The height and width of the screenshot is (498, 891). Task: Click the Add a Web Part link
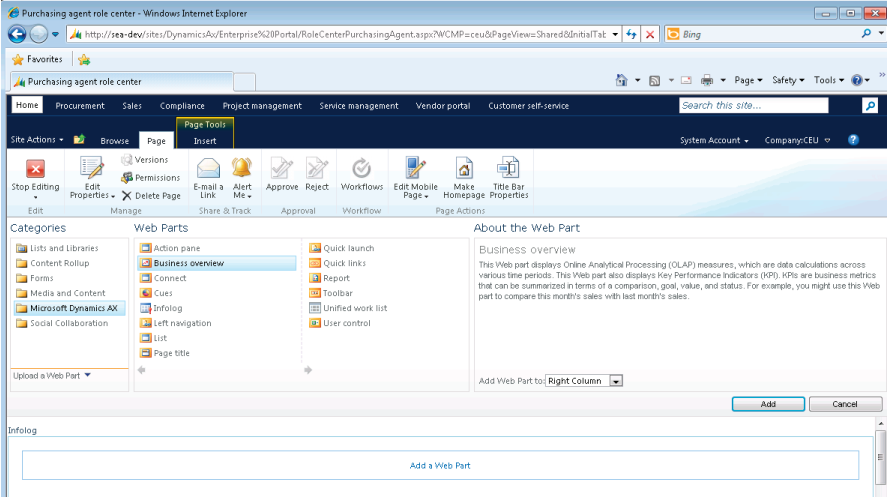click(440, 466)
